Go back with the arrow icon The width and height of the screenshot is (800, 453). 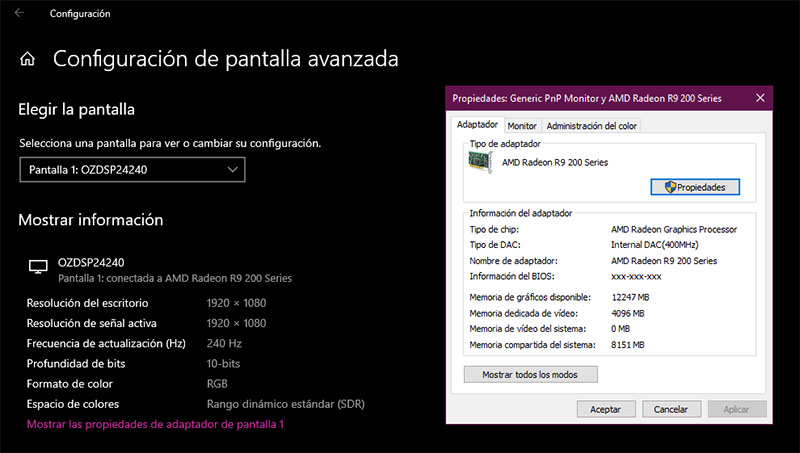(x=19, y=13)
